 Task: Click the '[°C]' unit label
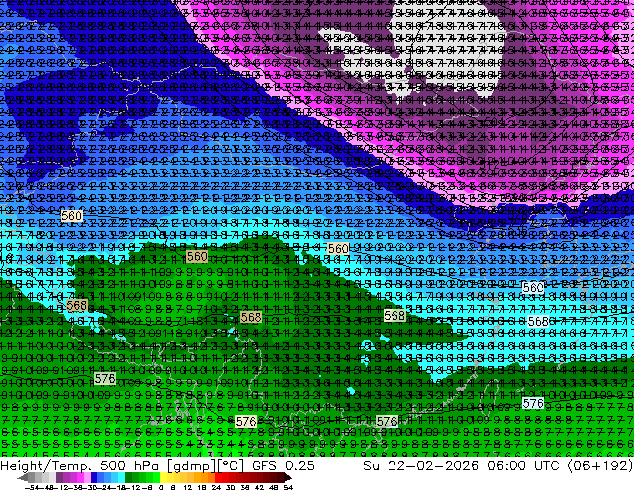[x=230, y=466]
